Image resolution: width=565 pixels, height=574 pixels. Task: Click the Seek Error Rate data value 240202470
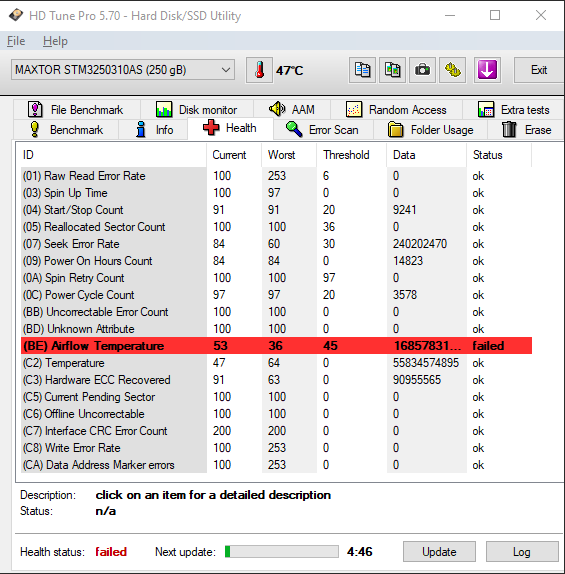click(420, 244)
